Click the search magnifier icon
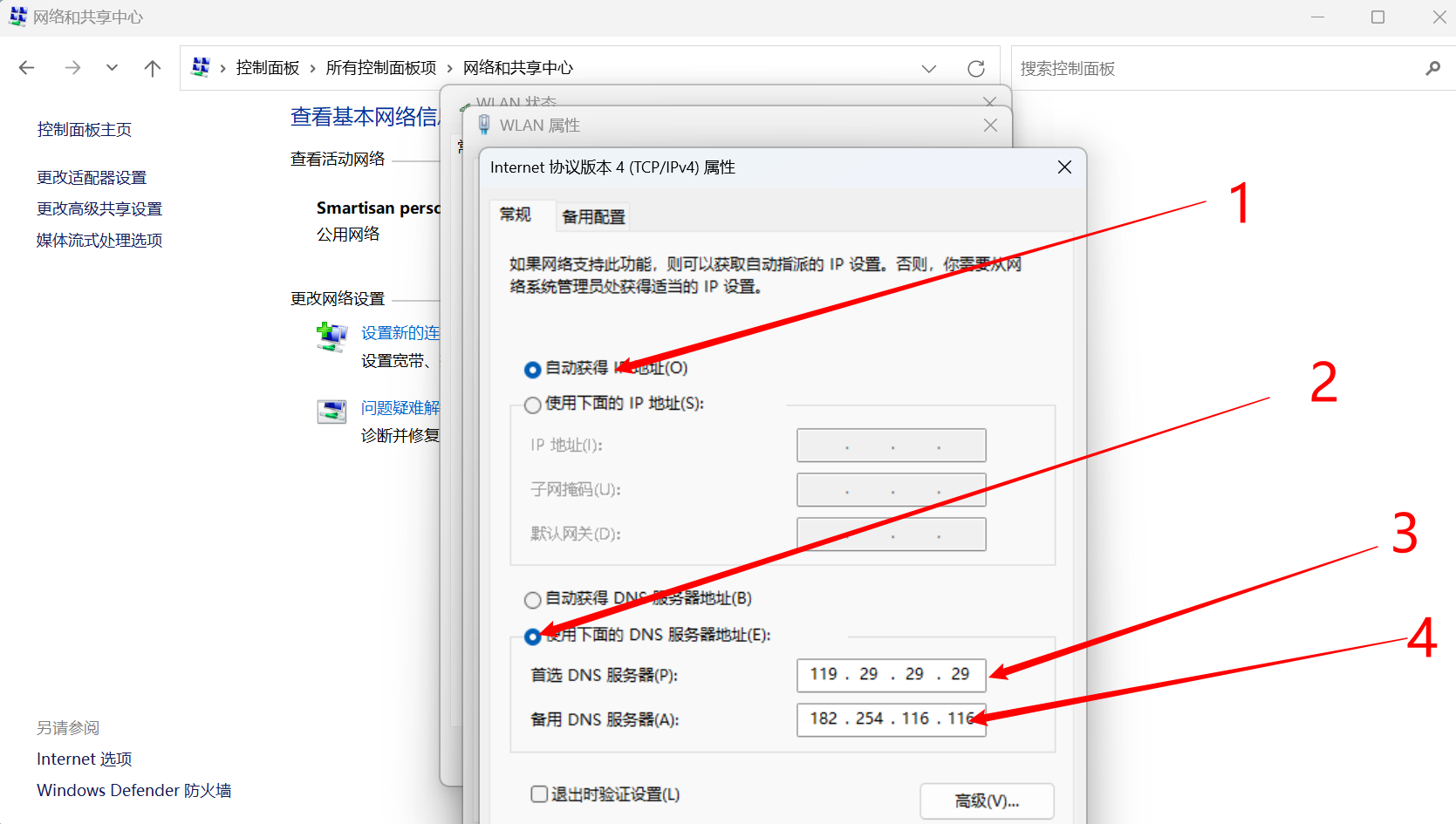Screen dimensions: 1456x824 click(1433, 68)
